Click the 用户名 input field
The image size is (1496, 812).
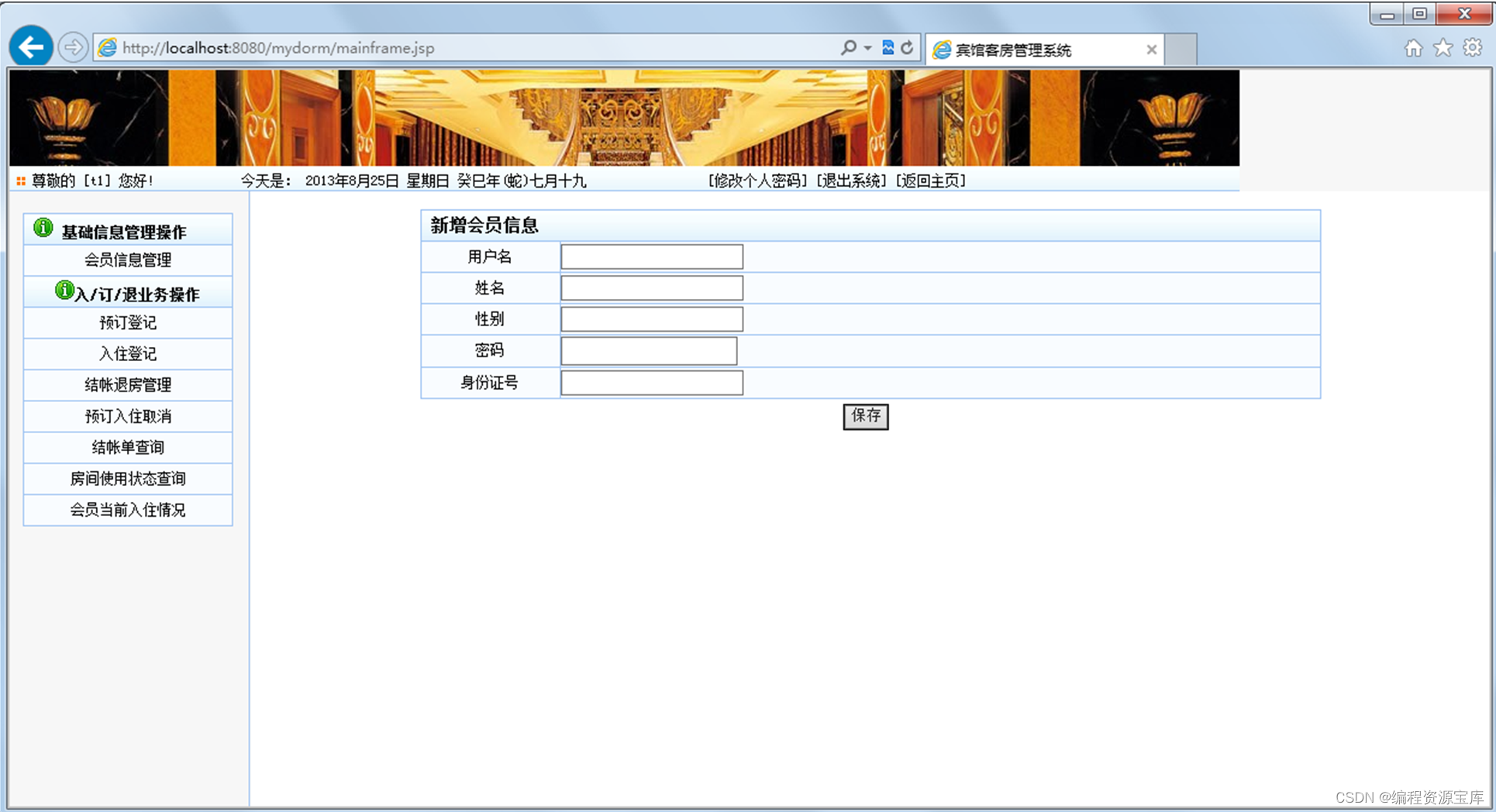point(652,256)
